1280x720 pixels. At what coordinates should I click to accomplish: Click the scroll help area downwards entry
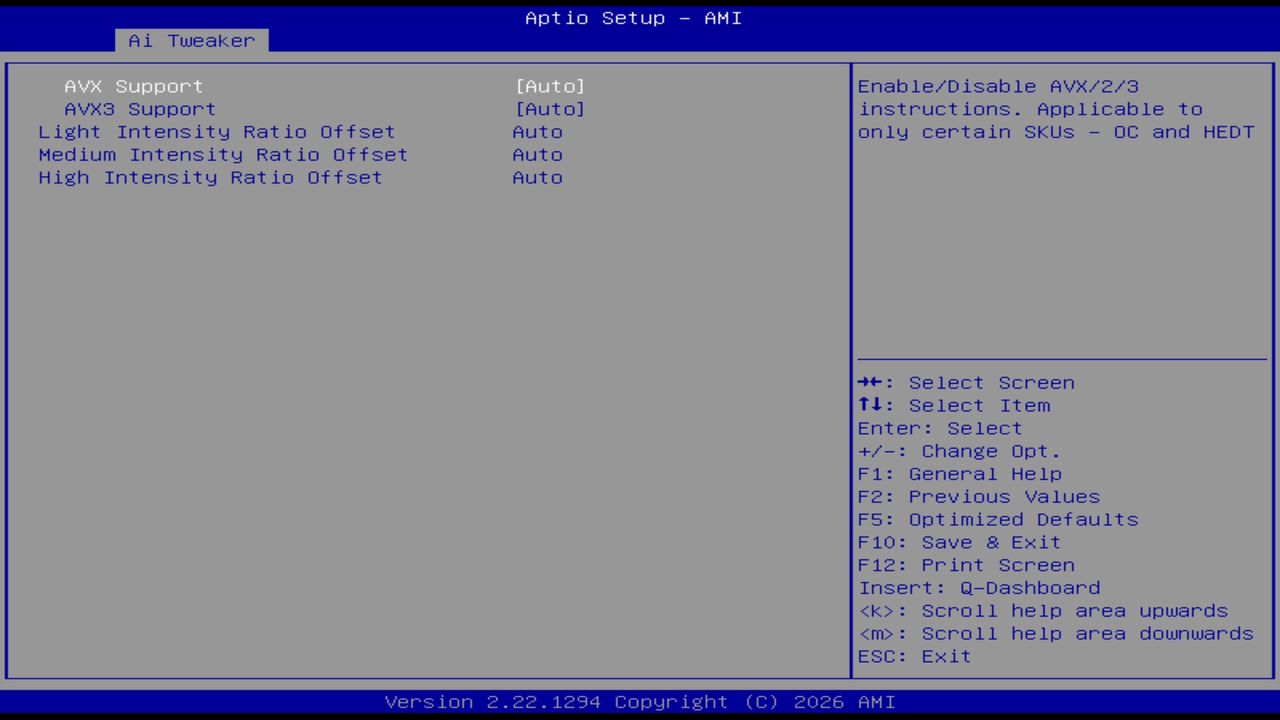(x=1055, y=633)
